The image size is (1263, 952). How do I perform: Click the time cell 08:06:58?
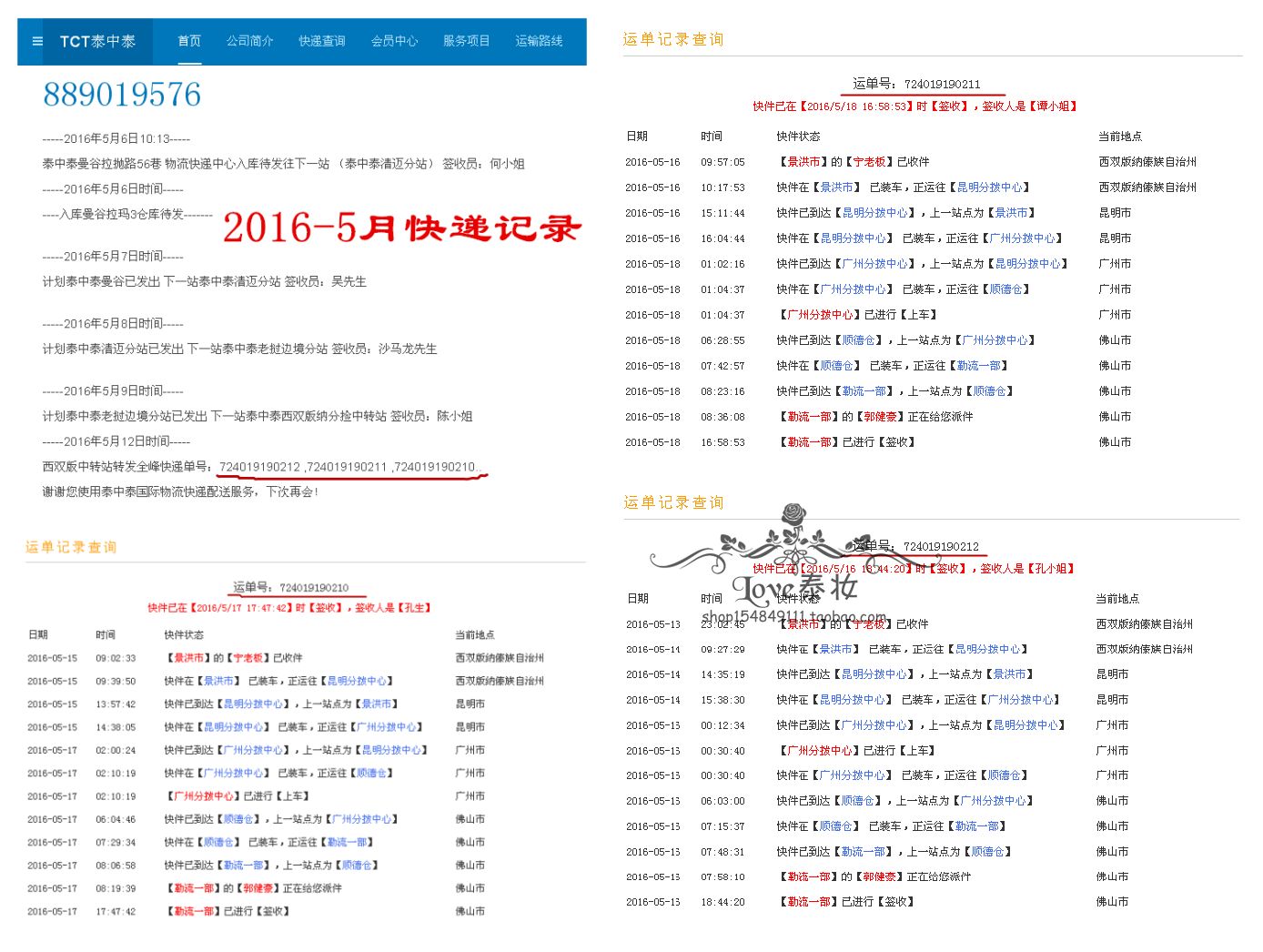click(116, 866)
